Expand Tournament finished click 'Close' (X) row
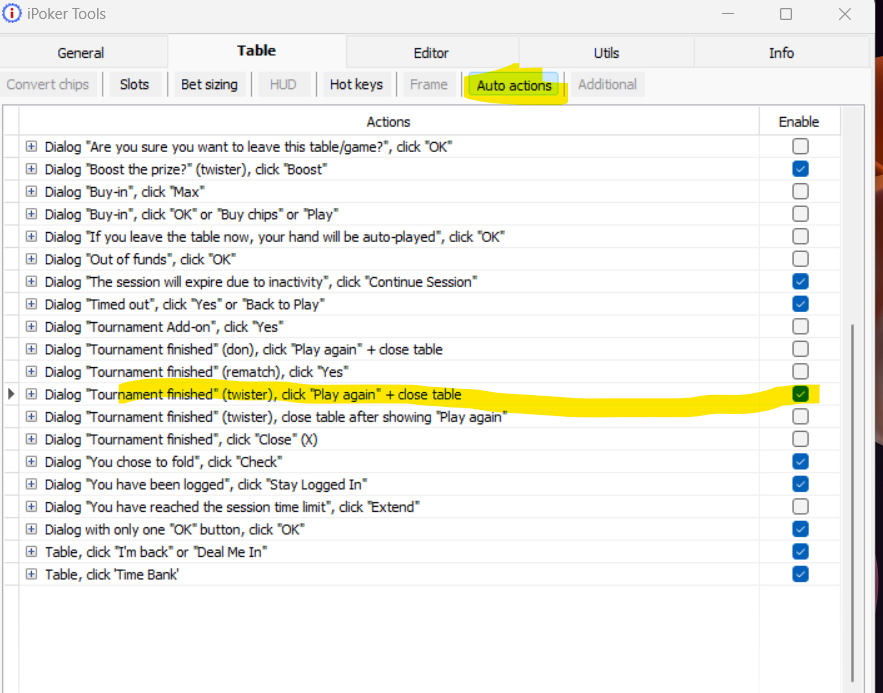883x693 pixels. click(x=32, y=439)
